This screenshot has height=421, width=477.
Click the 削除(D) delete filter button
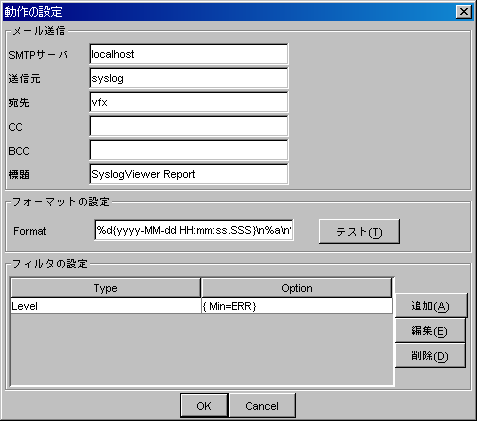[x=430, y=356]
